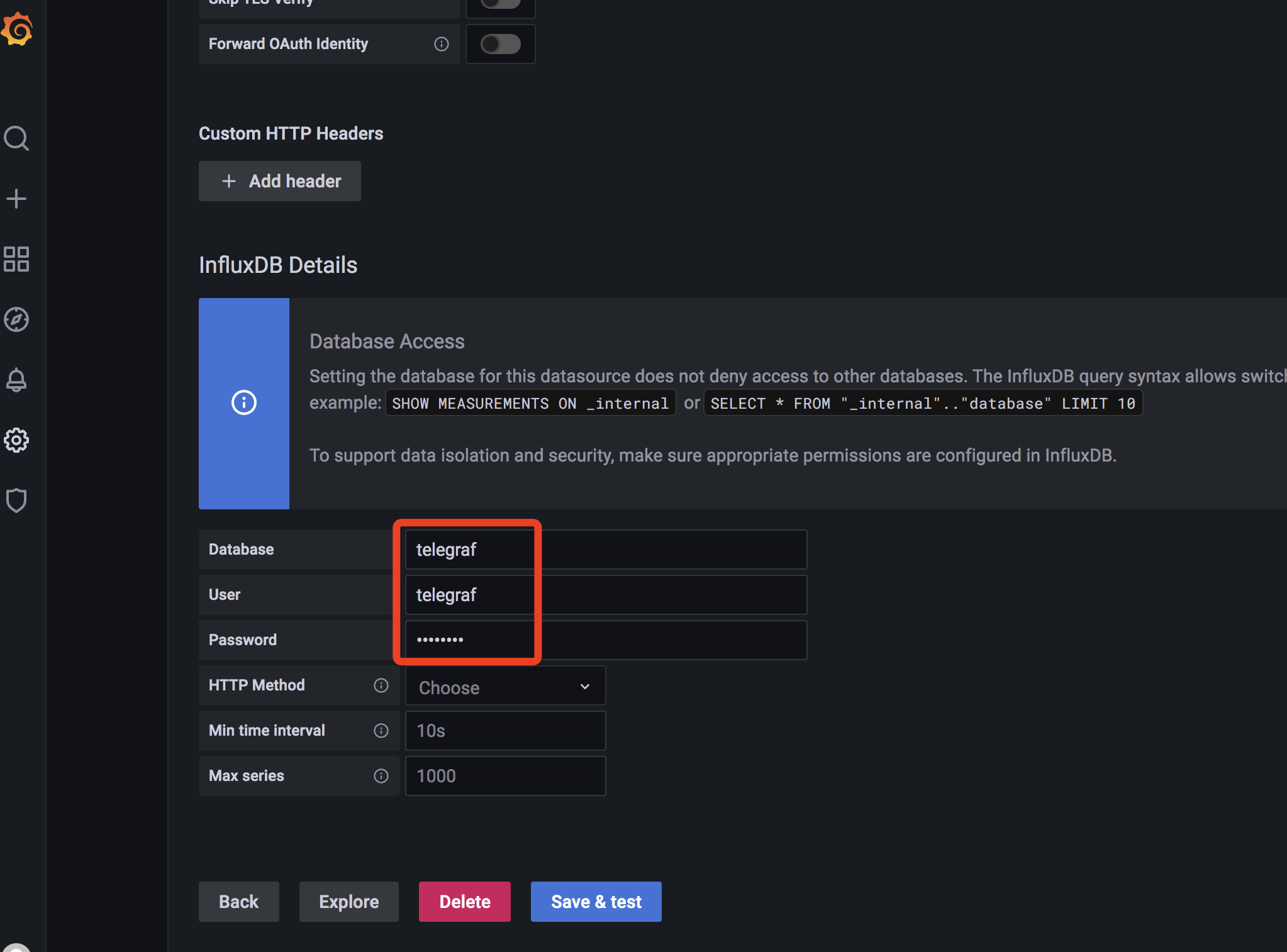The height and width of the screenshot is (952, 1287).
Task: Click the Min time interval label
Action: 267,731
